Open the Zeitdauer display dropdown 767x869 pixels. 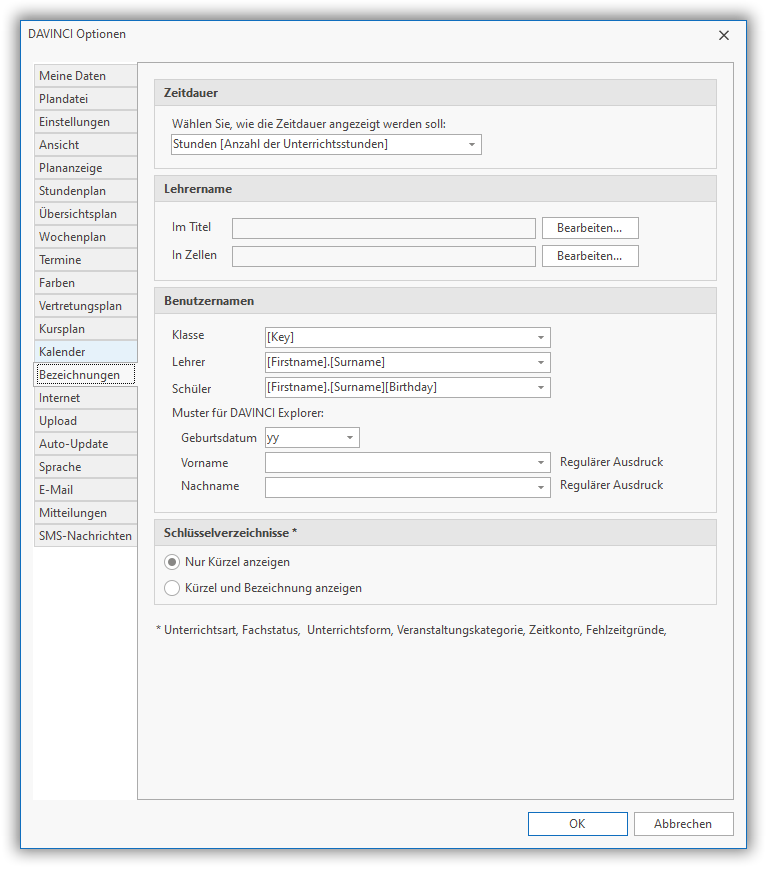pos(471,145)
